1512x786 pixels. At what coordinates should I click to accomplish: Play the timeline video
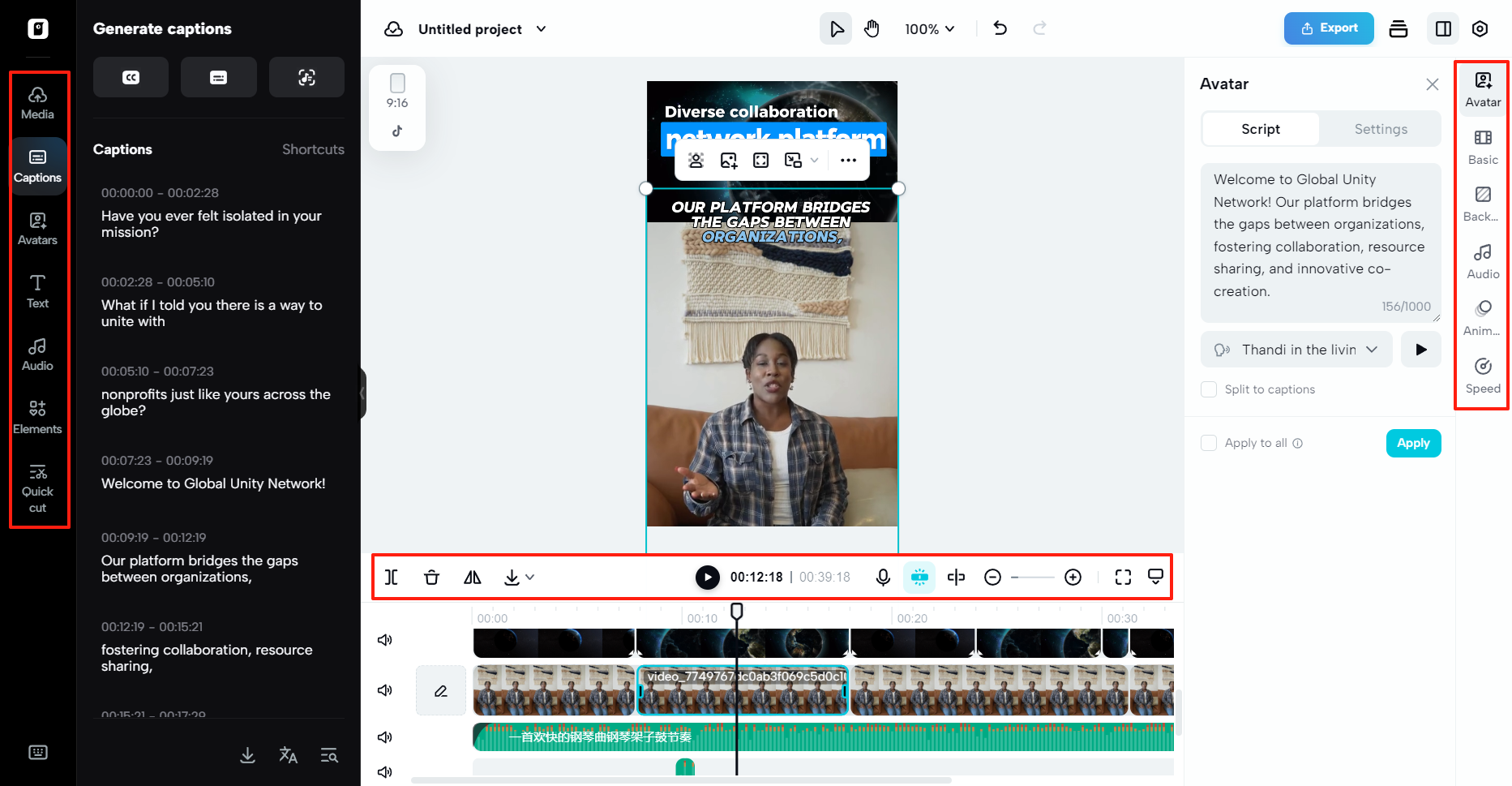click(708, 577)
